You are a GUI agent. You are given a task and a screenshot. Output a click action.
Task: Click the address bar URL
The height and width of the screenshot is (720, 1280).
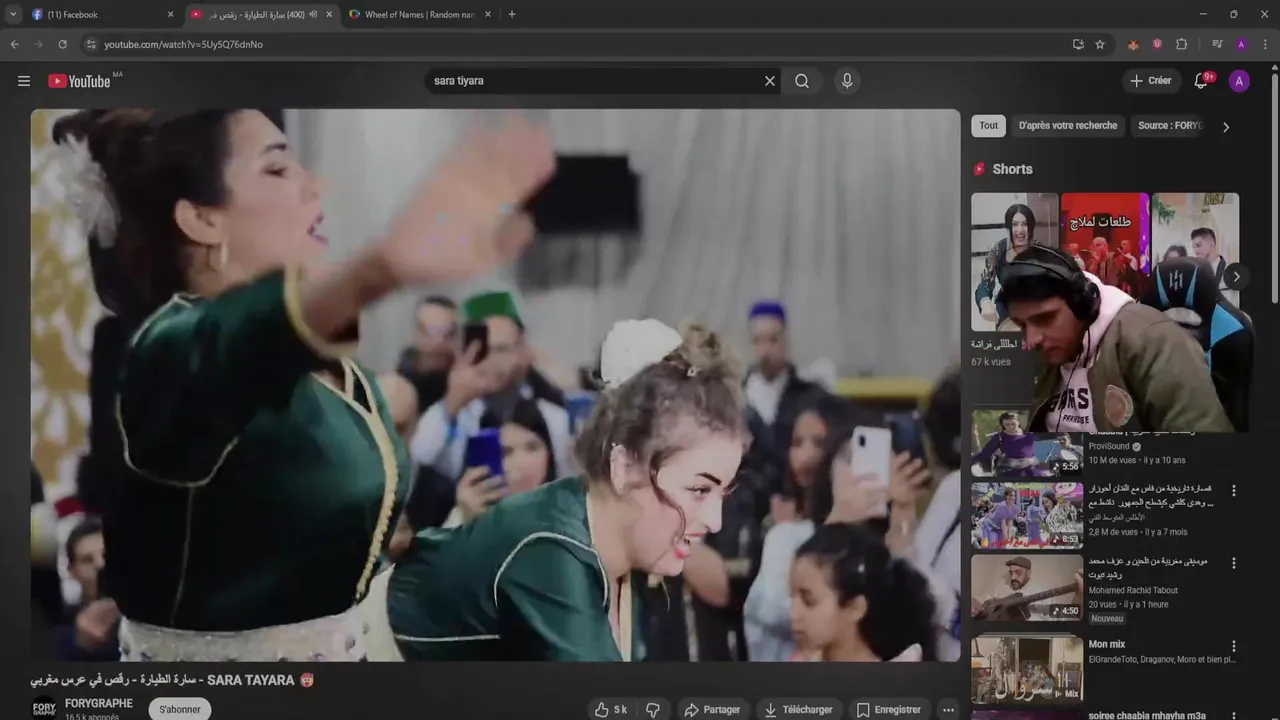[183, 44]
